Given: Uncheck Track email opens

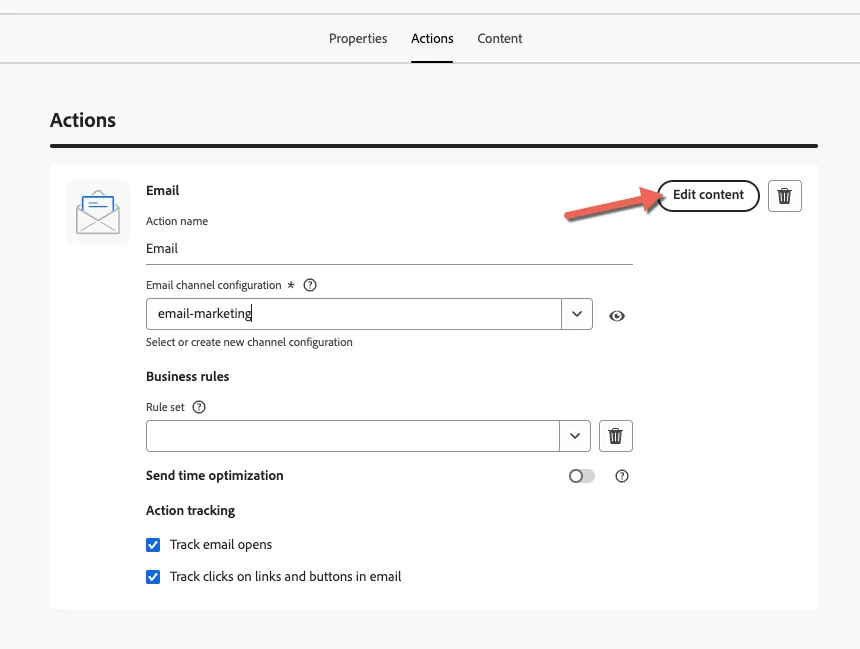Looking at the screenshot, I should [153, 545].
